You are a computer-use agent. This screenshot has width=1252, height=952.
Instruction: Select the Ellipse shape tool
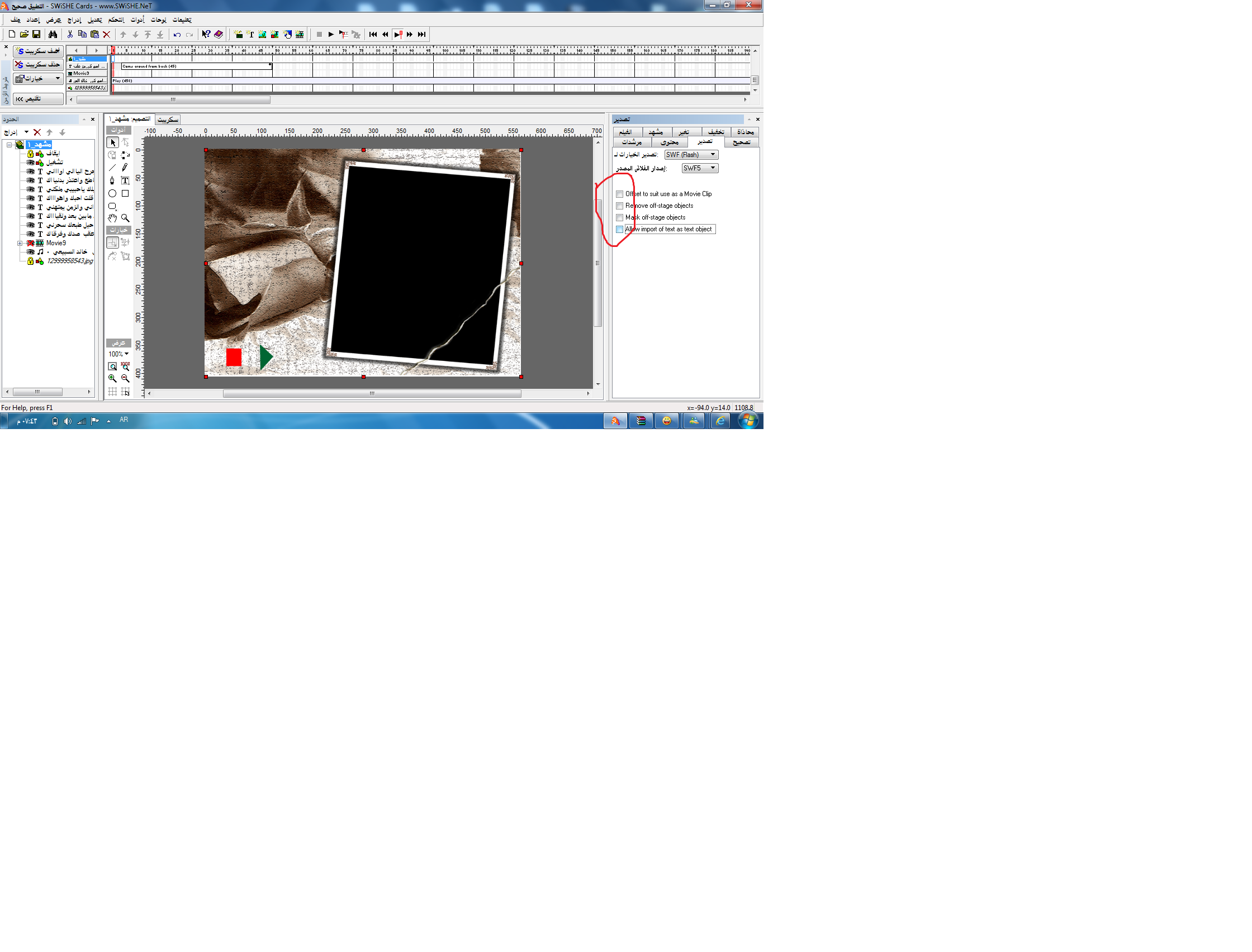(x=112, y=194)
